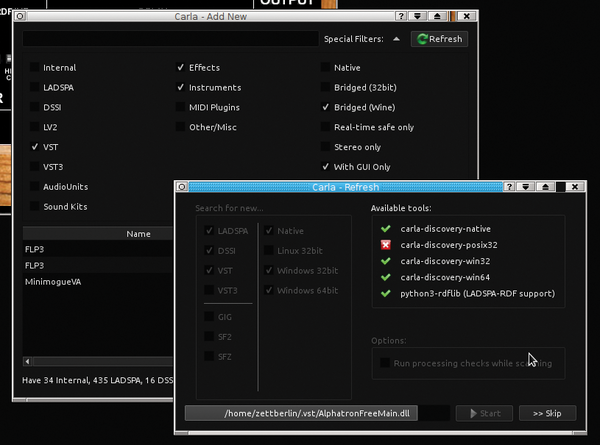This screenshot has width=600, height=445.
Task: Enable the Other/Misc category checkbox
Action: [x=180, y=127]
